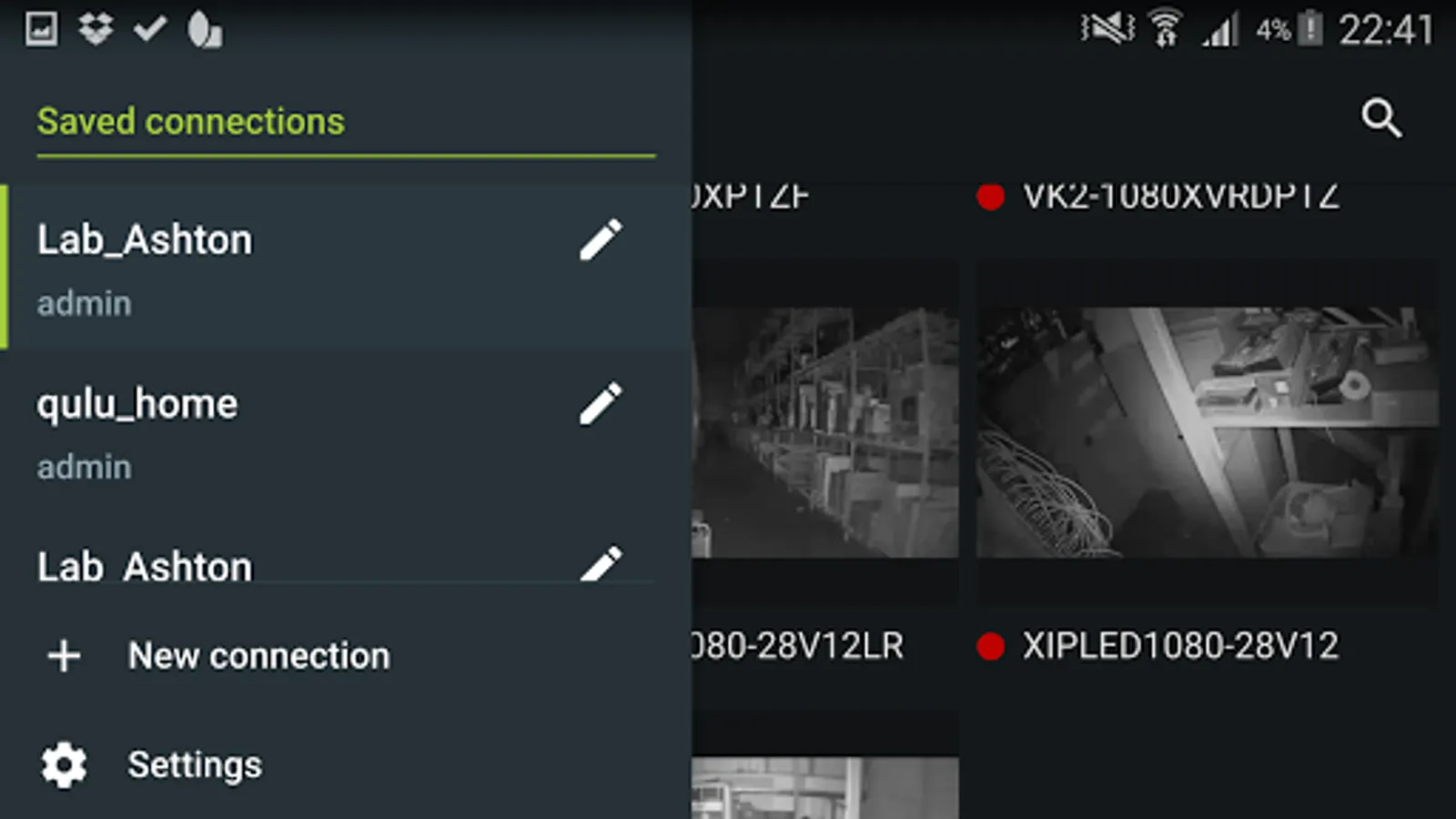1456x819 pixels.
Task: Open the search magnifier icon
Action: pos(1381,118)
